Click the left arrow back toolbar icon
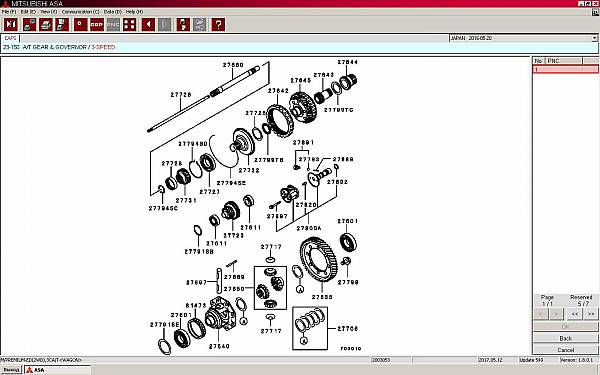Screen dimensions: 600x375 (148, 24)
